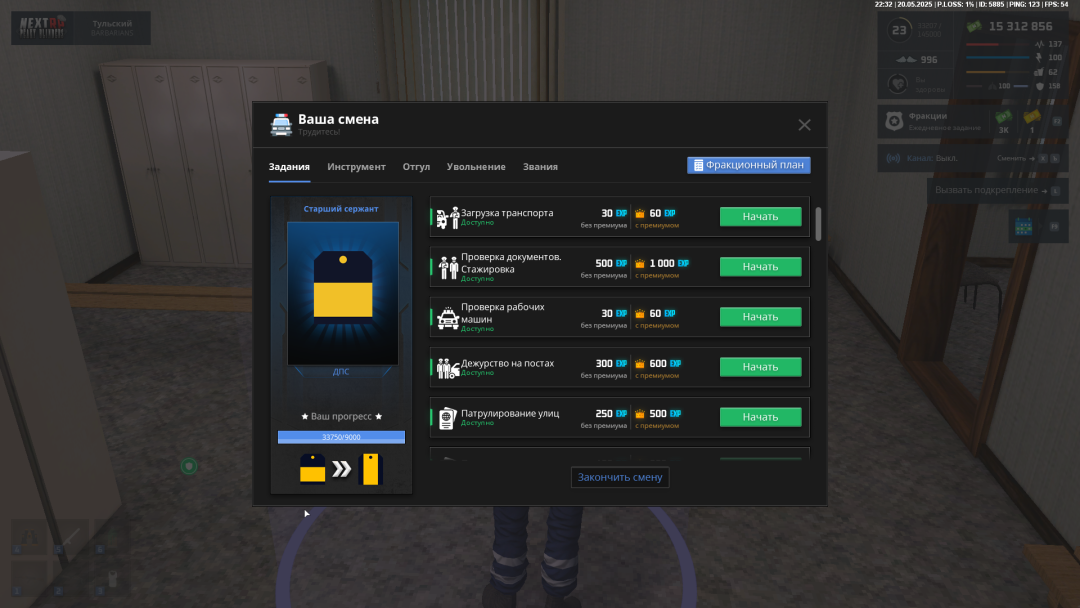Viewport: 1080px width, 608px height.
Task: Start the Проверка документов. Стажировка task
Action: coord(760,266)
